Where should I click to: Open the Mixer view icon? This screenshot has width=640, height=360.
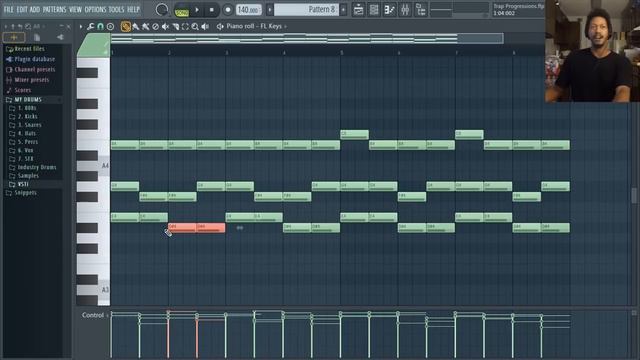pos(405,9)
